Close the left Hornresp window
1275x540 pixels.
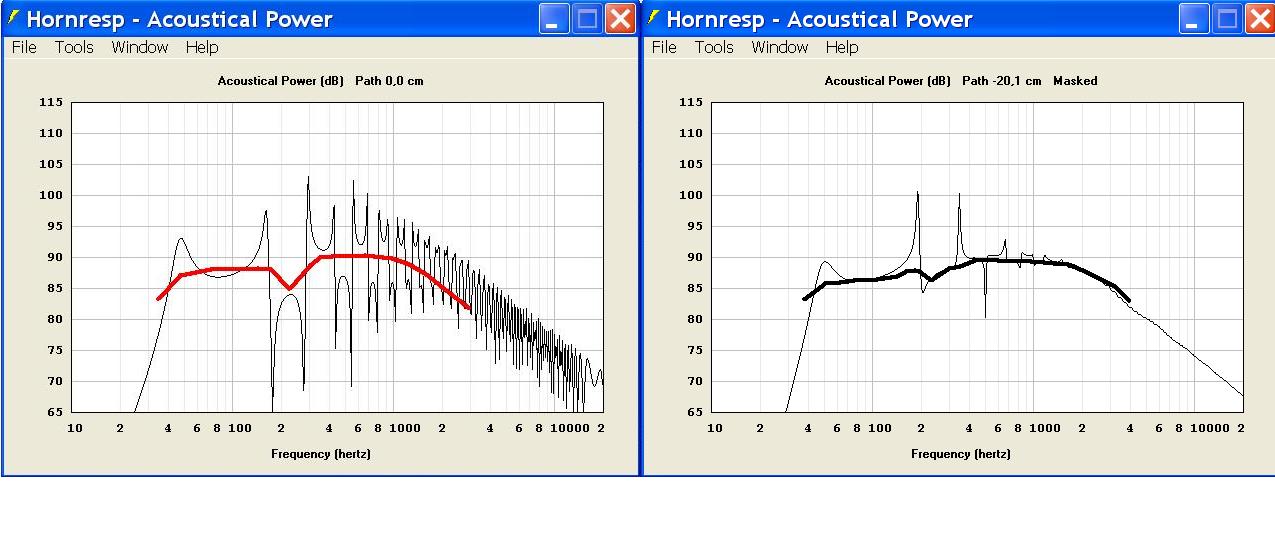(x=621, y=18)
